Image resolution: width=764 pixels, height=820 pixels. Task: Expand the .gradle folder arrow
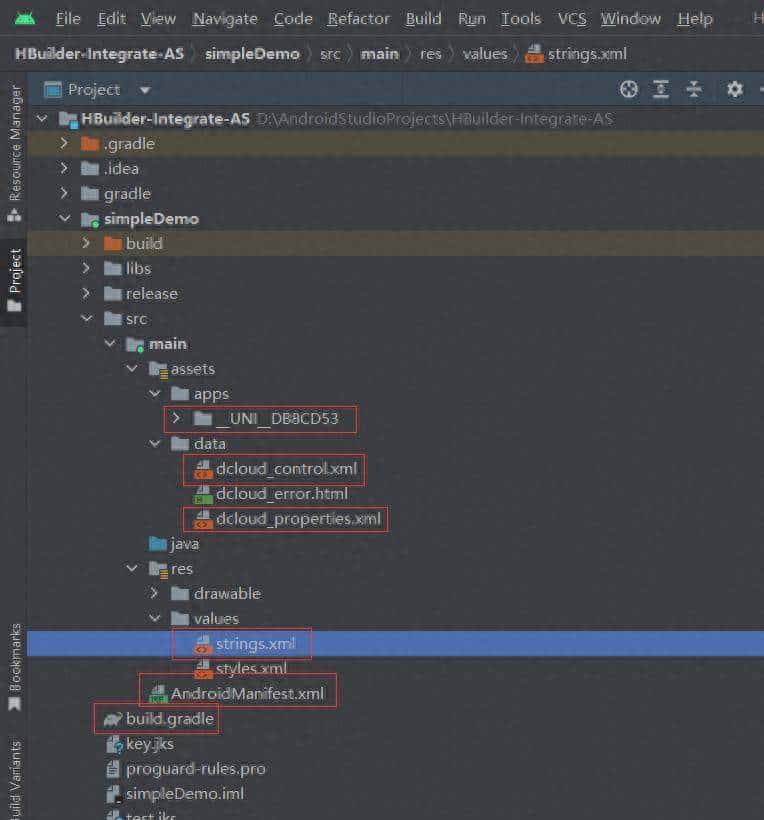(65, 144)
